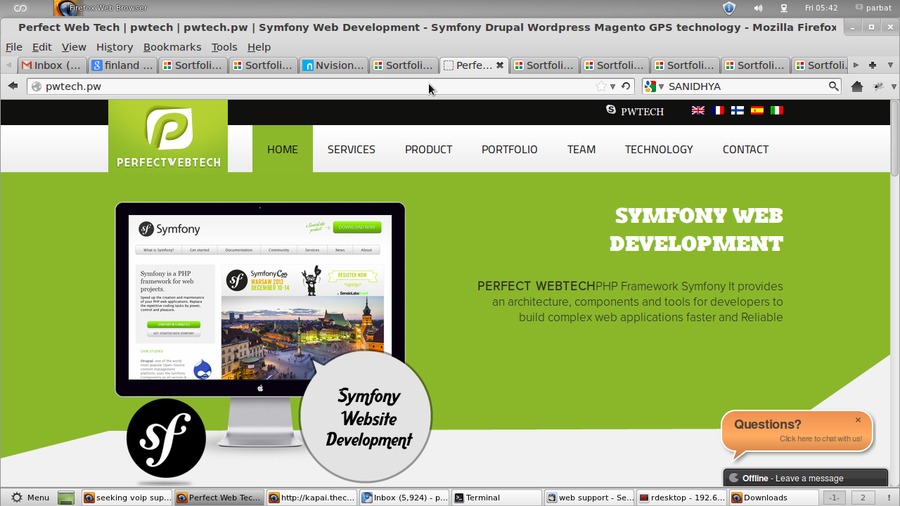Open the History menu
900x506 pixels.
(114, 47)
